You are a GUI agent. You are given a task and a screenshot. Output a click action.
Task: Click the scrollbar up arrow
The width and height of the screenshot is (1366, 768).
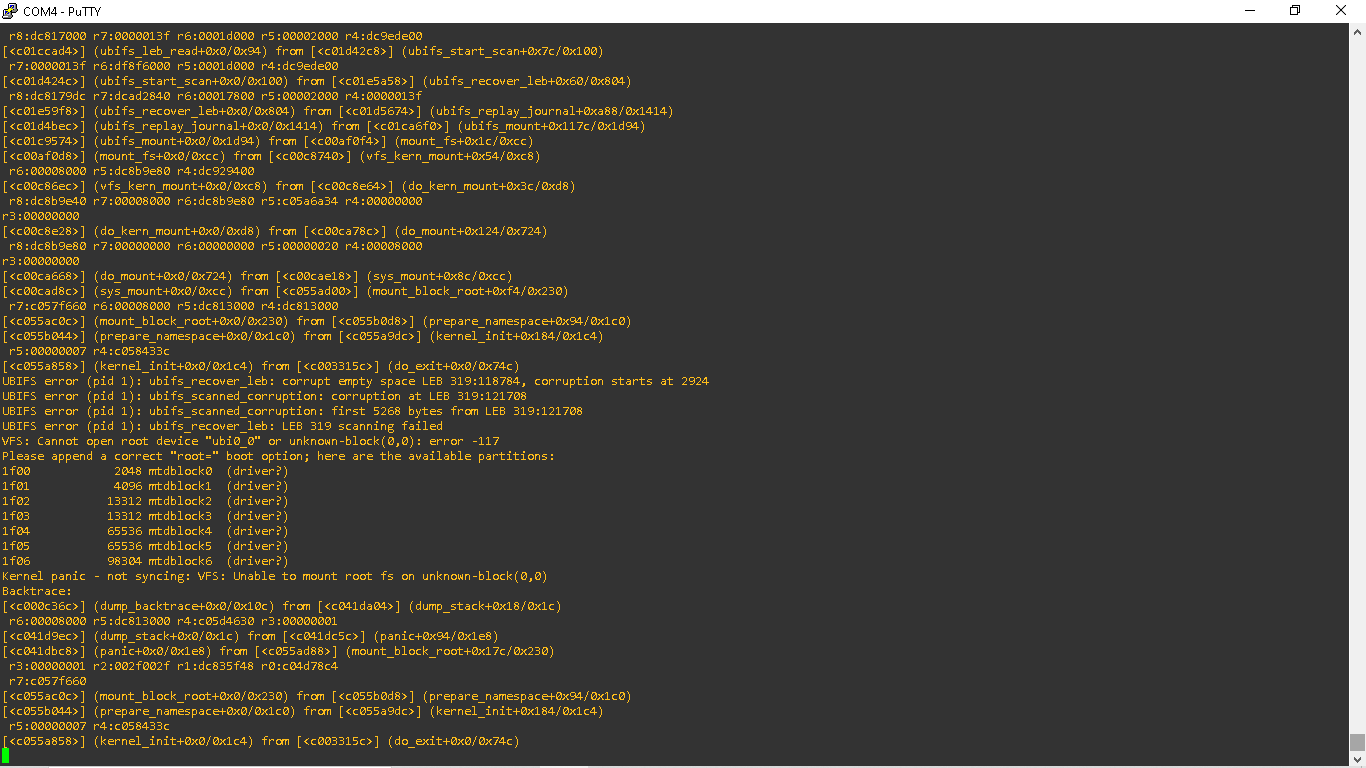tap(1357, 31)
